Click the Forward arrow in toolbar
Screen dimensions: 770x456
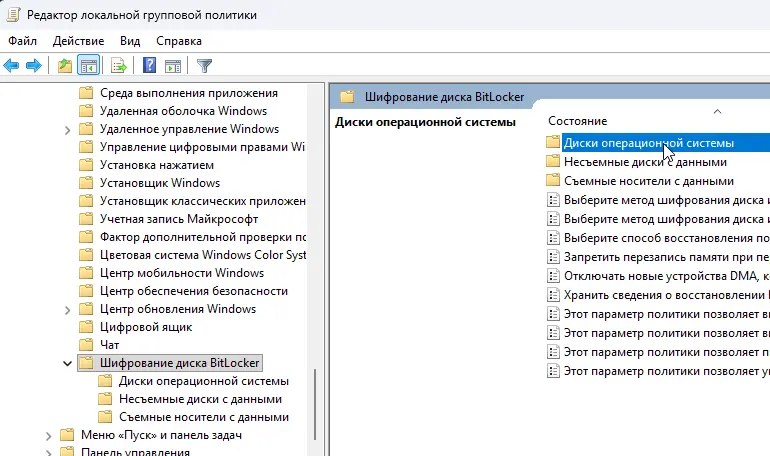click(x=33, y=66)
